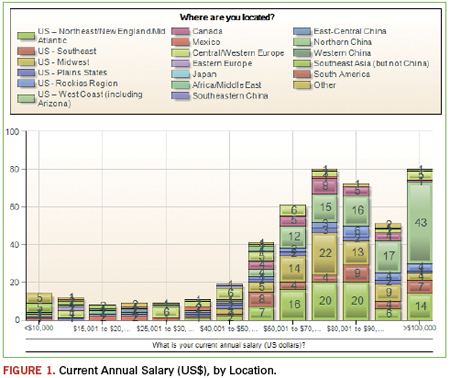Click the 17 segment in the chart
This screenshot has width=450, height=378.
pos(388,256)
